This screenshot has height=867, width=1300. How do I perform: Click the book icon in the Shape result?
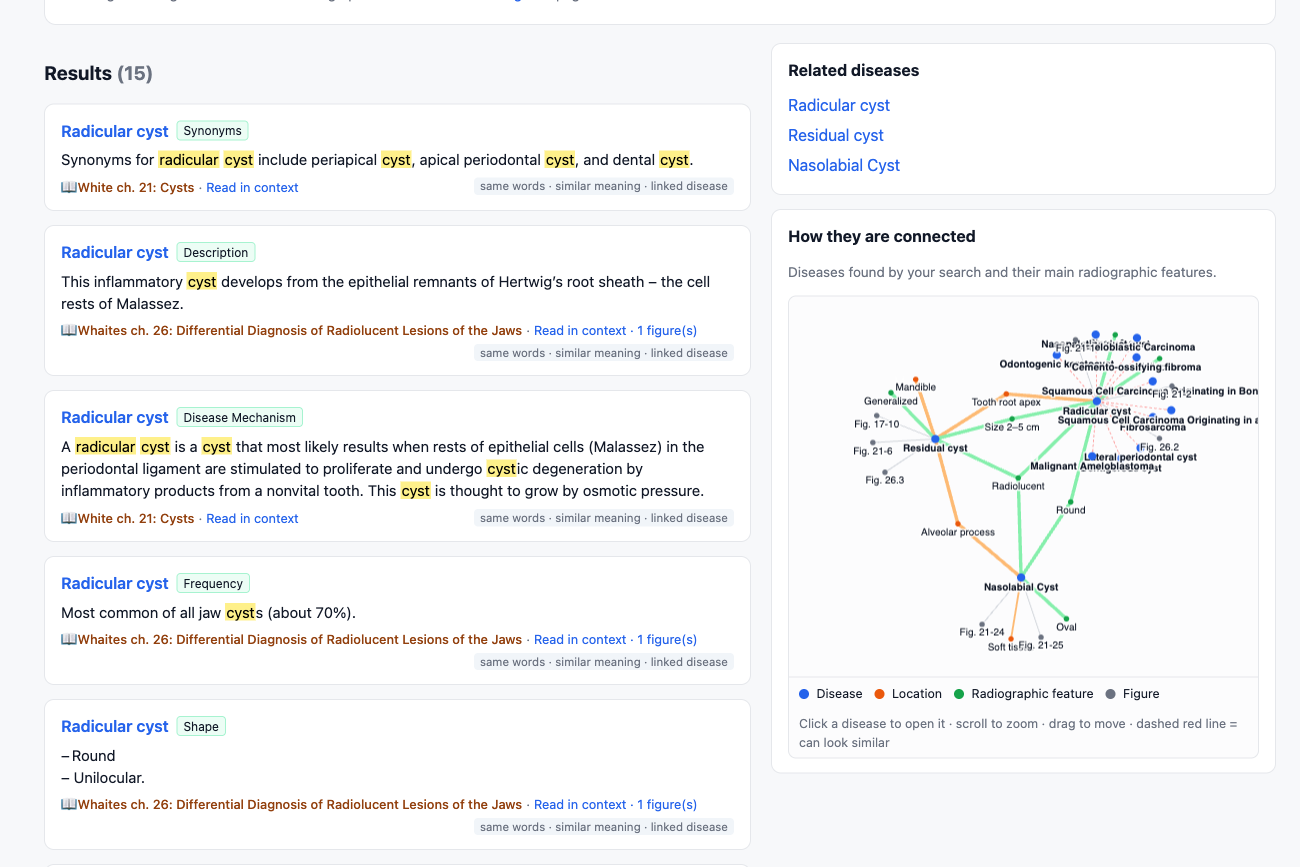[x=69, y=804]
